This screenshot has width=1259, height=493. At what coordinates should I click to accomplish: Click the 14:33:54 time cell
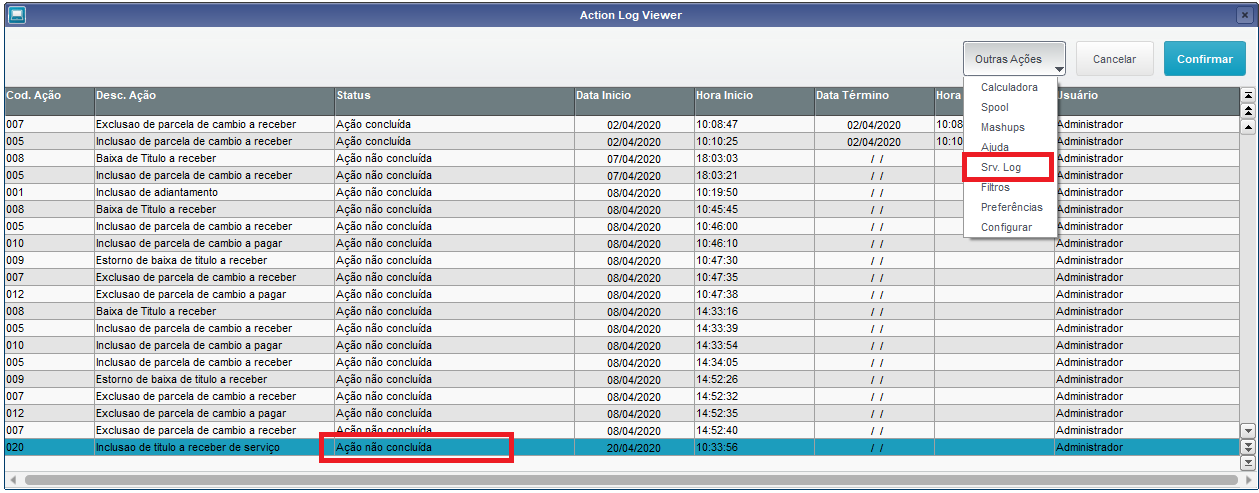[x=754, y=345]
